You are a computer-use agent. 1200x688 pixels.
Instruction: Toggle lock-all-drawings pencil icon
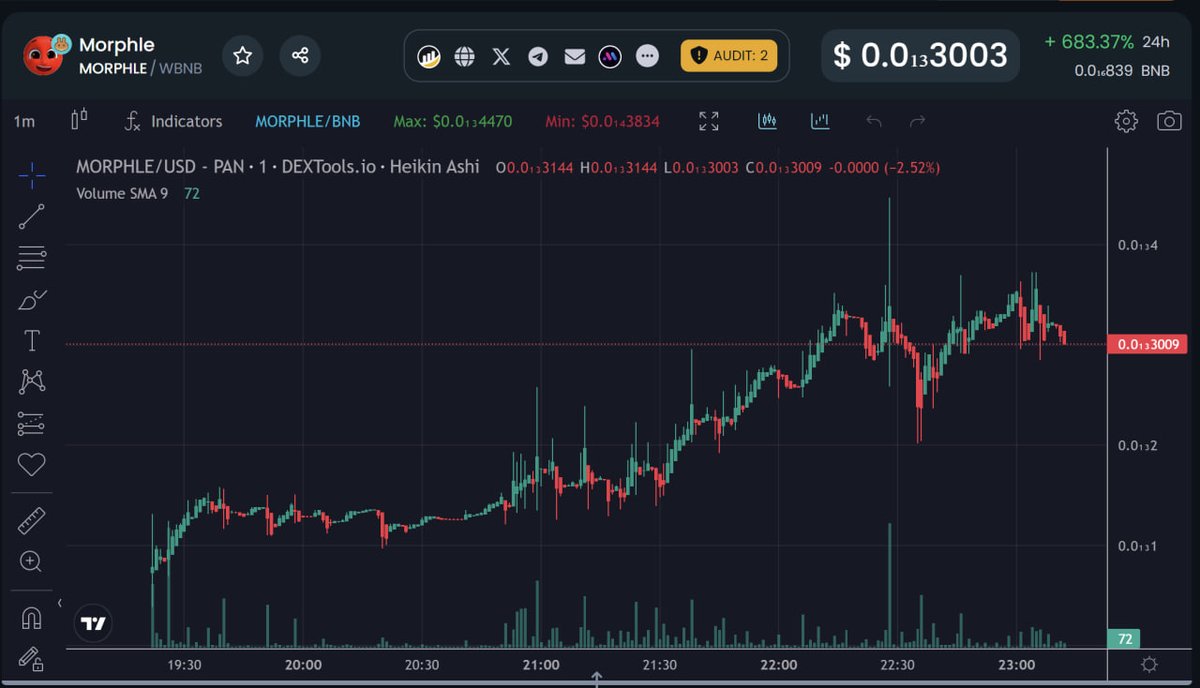pos(32,658)
